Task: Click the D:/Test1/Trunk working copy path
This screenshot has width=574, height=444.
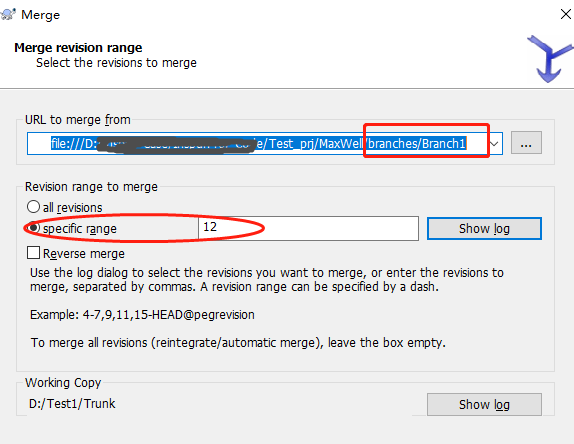Action: (x=72, y=404)
